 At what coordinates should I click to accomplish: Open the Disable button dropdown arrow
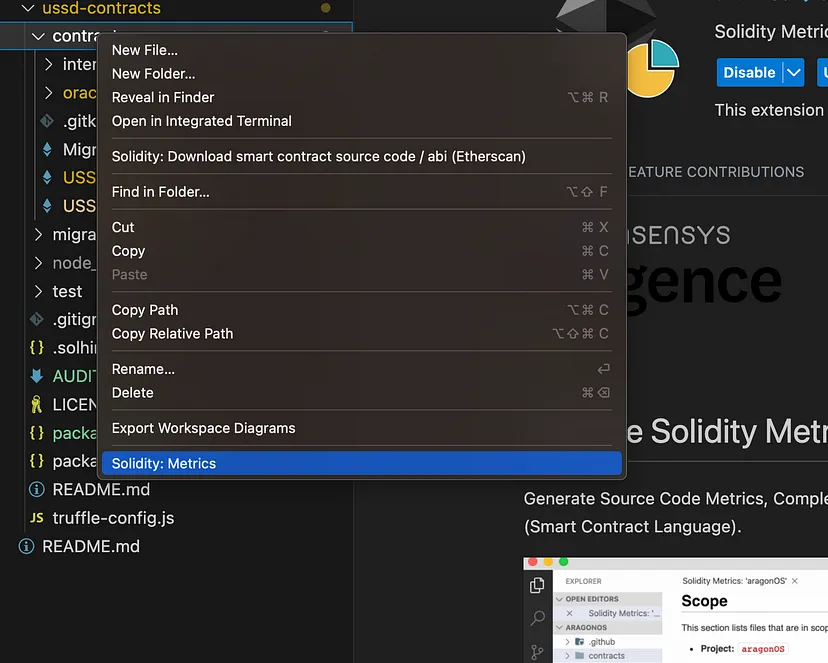click(794, 72)
